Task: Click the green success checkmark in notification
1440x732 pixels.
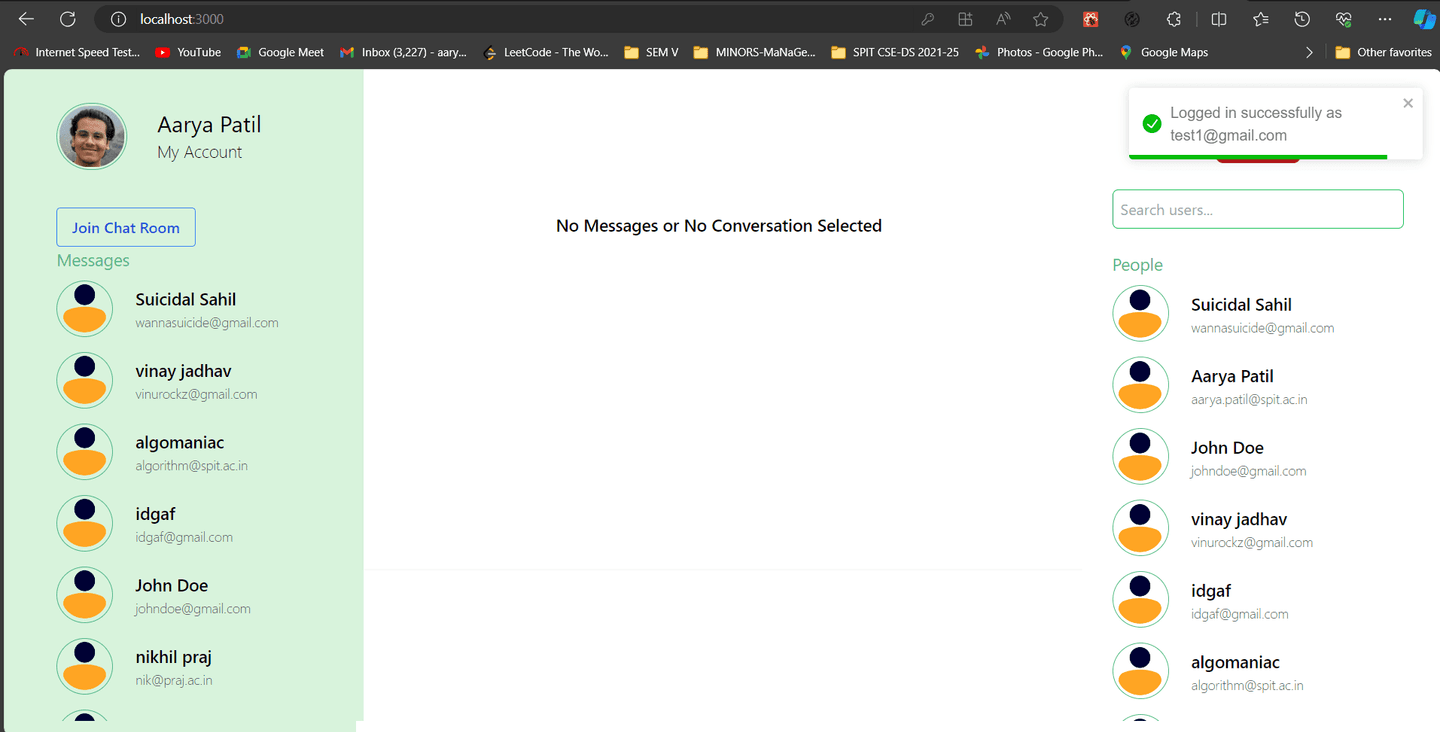Action: [1152, 124]
